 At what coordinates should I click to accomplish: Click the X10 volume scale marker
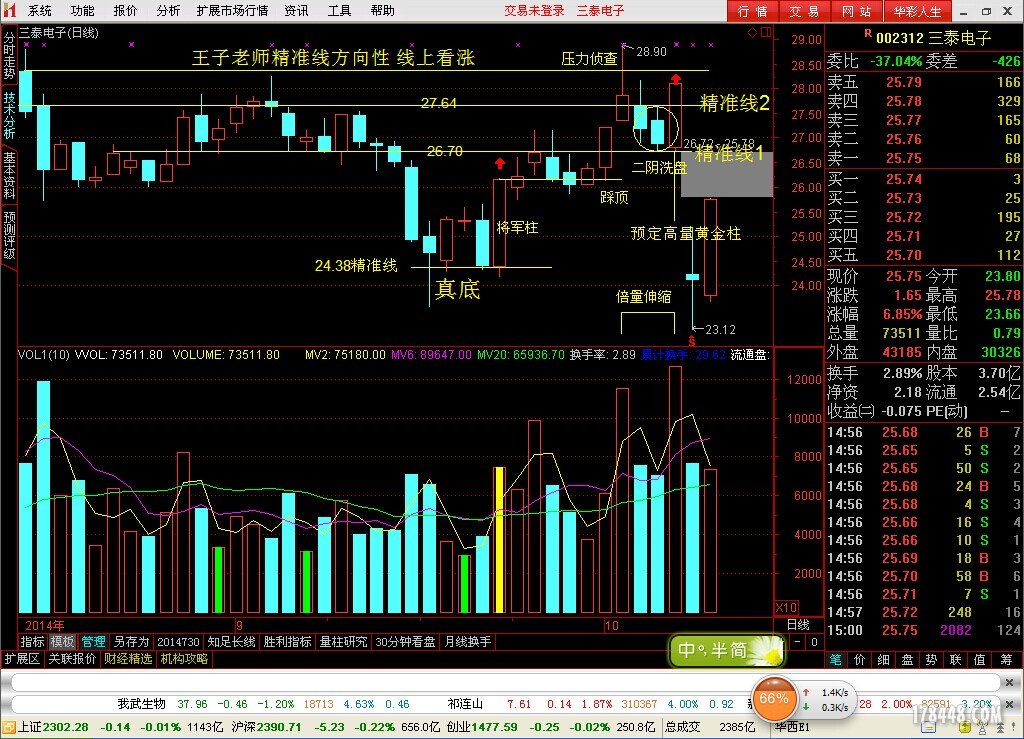[786, 607]
